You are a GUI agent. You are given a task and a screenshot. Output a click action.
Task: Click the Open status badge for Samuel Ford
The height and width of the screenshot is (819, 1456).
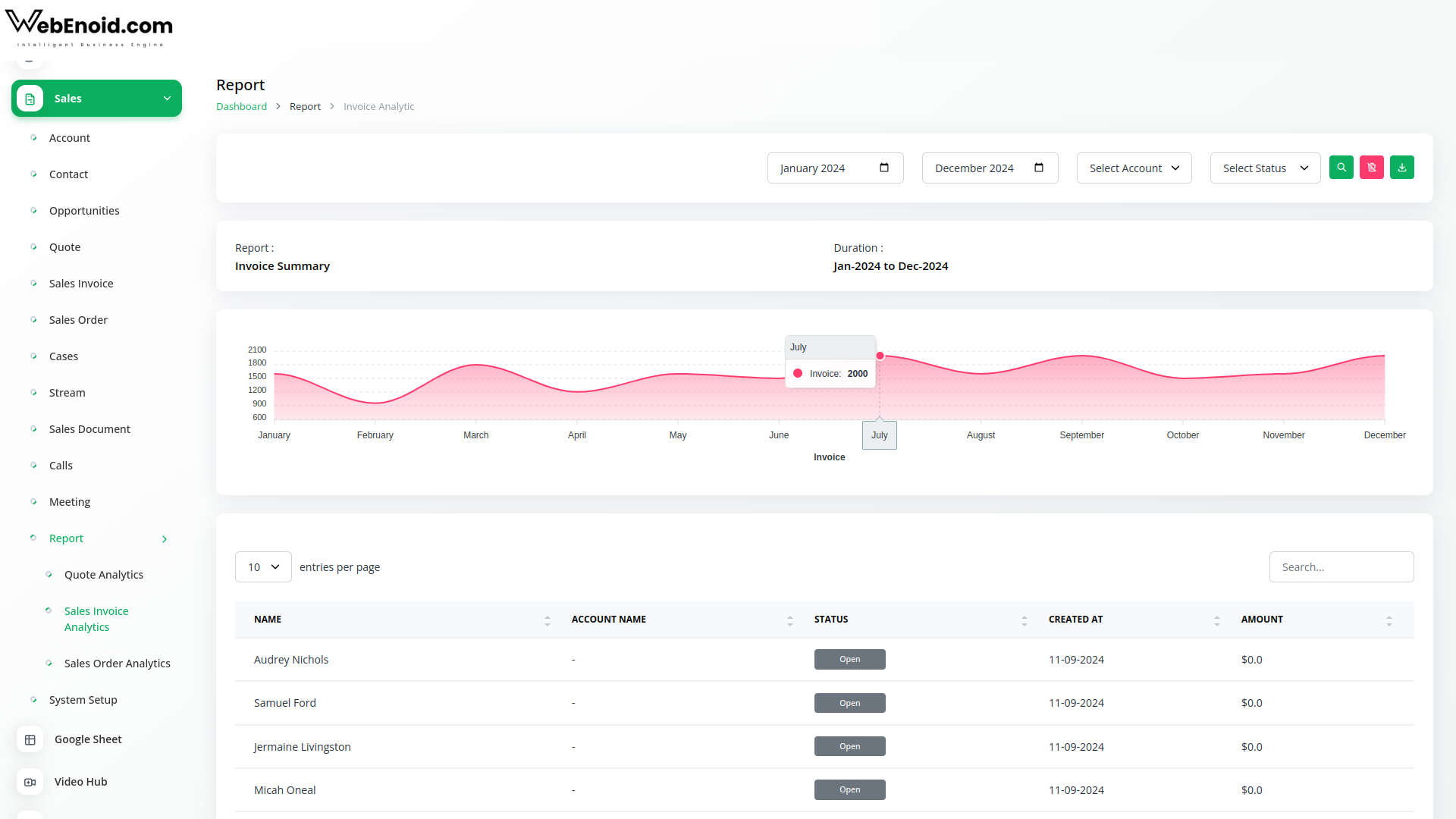pyautogui.click(x=850, y=704)
